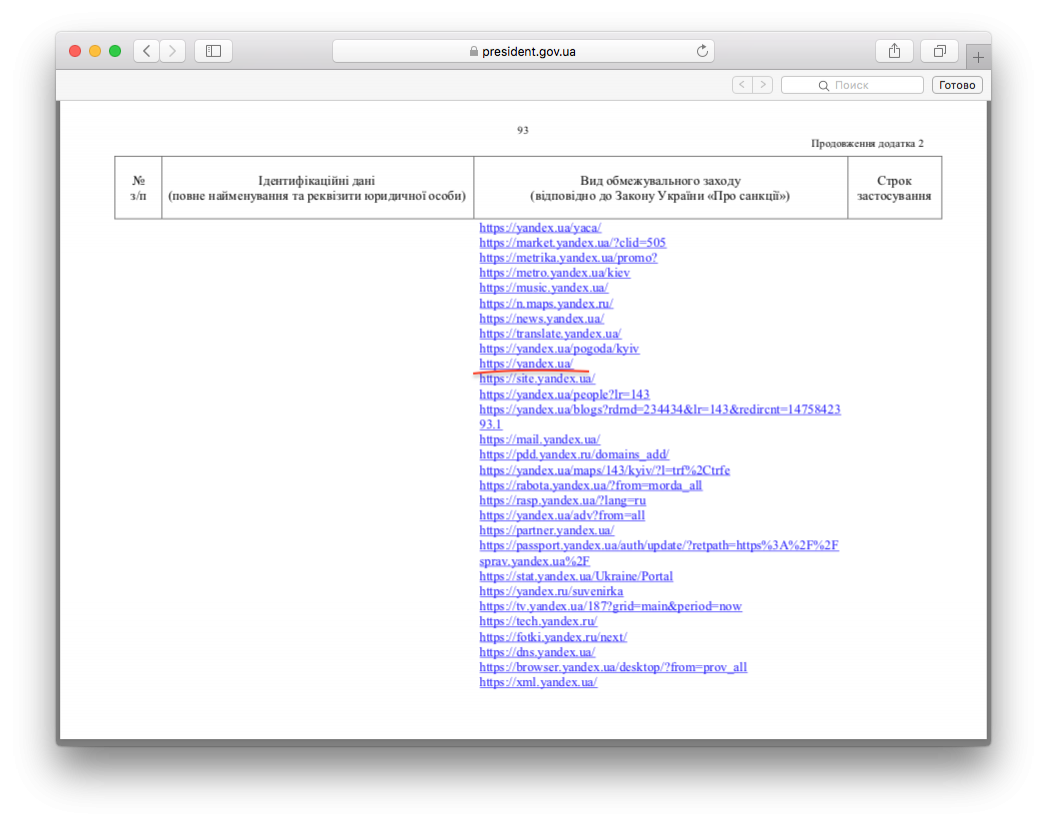Go to next search match arrow

(763, 85)
